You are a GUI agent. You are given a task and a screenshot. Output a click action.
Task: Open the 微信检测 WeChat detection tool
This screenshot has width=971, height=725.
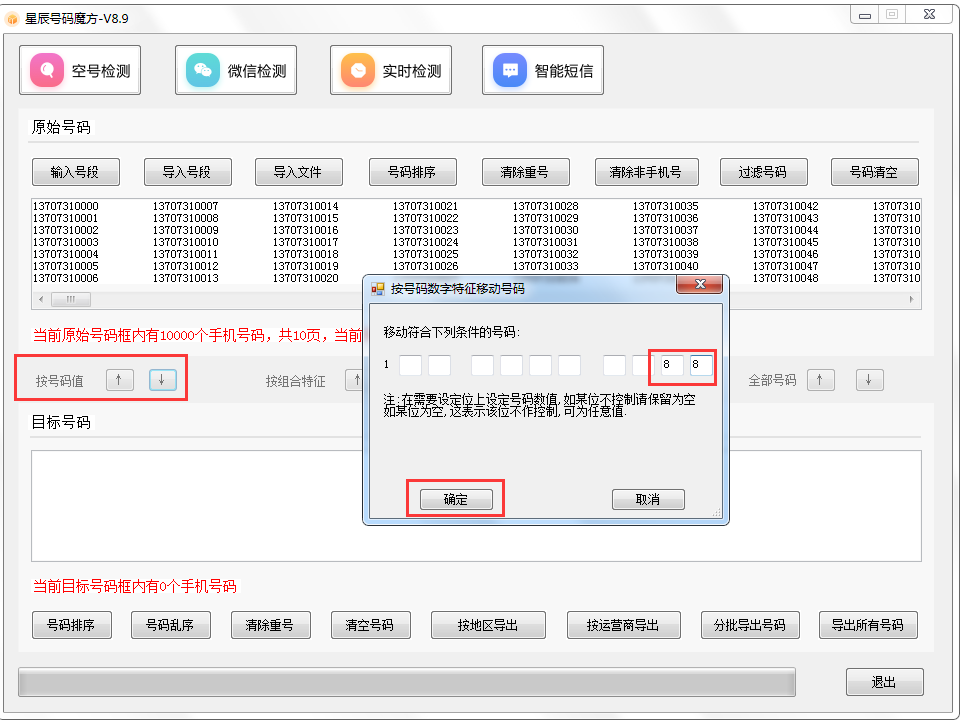coord(235,69)
